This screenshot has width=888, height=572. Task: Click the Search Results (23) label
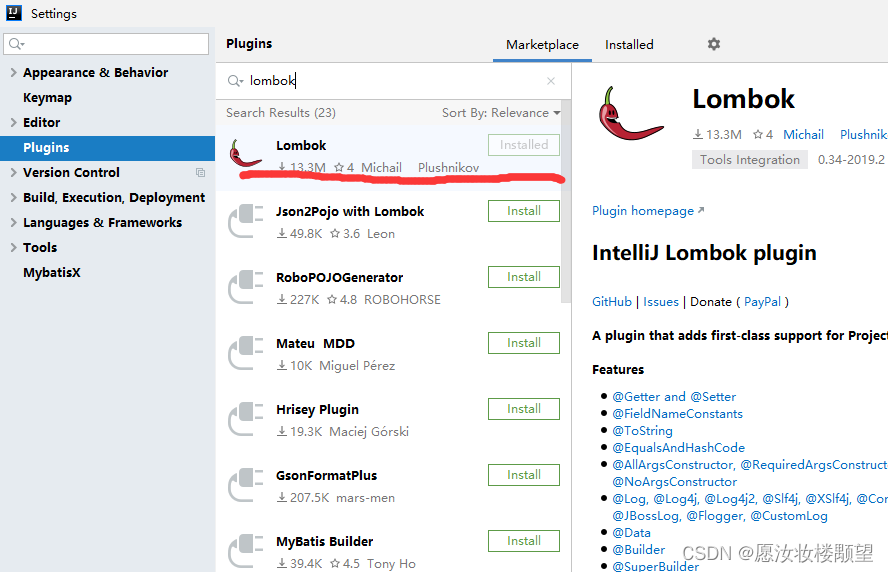tap(281, 113)
